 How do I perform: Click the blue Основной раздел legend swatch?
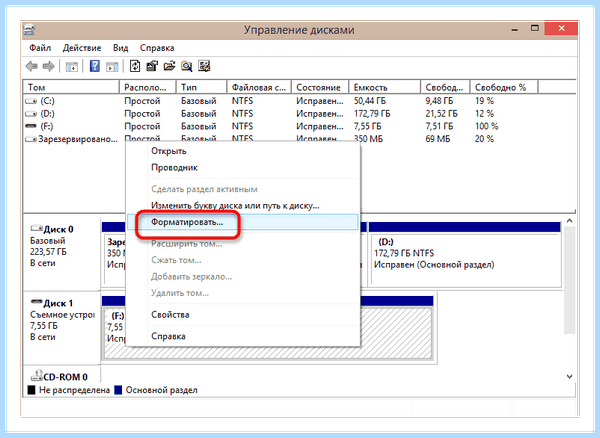pos(118,390)
